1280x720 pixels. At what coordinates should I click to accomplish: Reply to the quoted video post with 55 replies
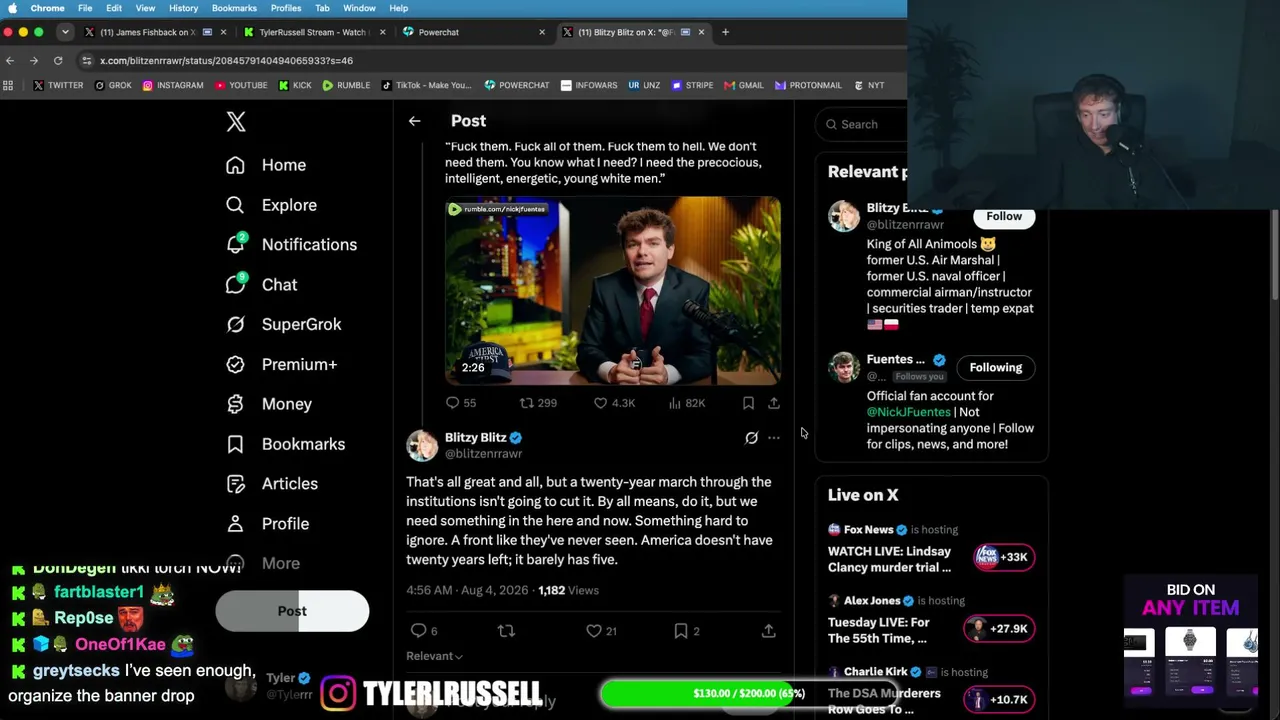coord(461,403)
